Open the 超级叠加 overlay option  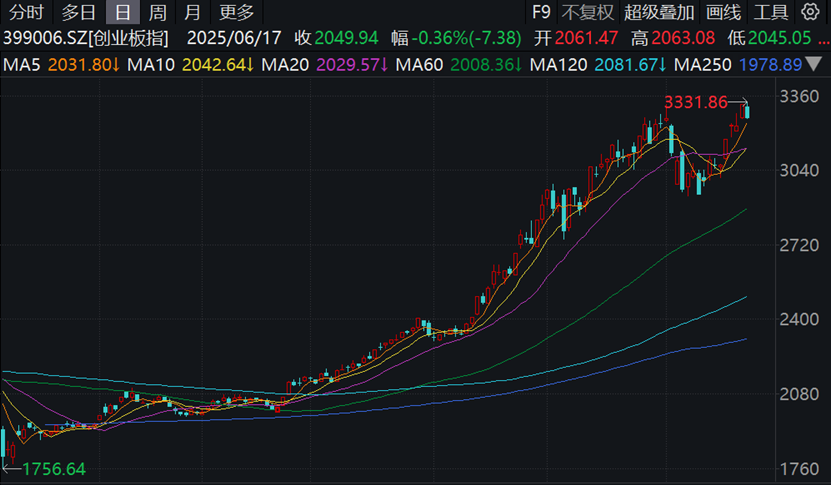[x=656, y=13]
